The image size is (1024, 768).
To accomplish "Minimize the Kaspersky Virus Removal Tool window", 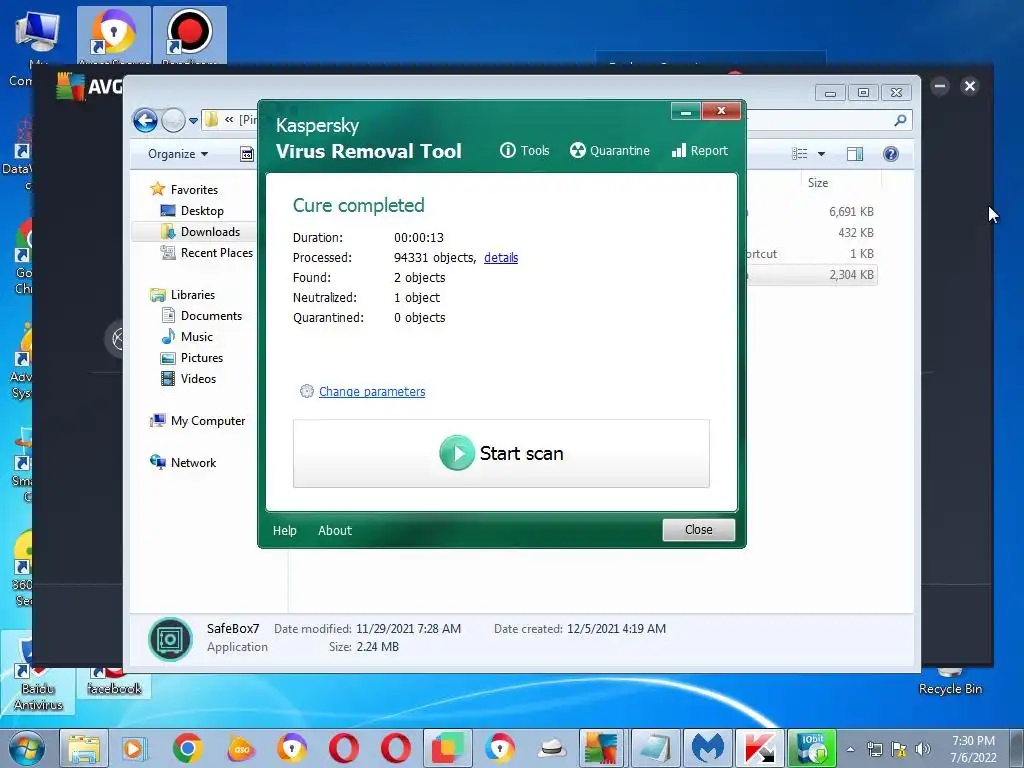I will click(686, 111).
